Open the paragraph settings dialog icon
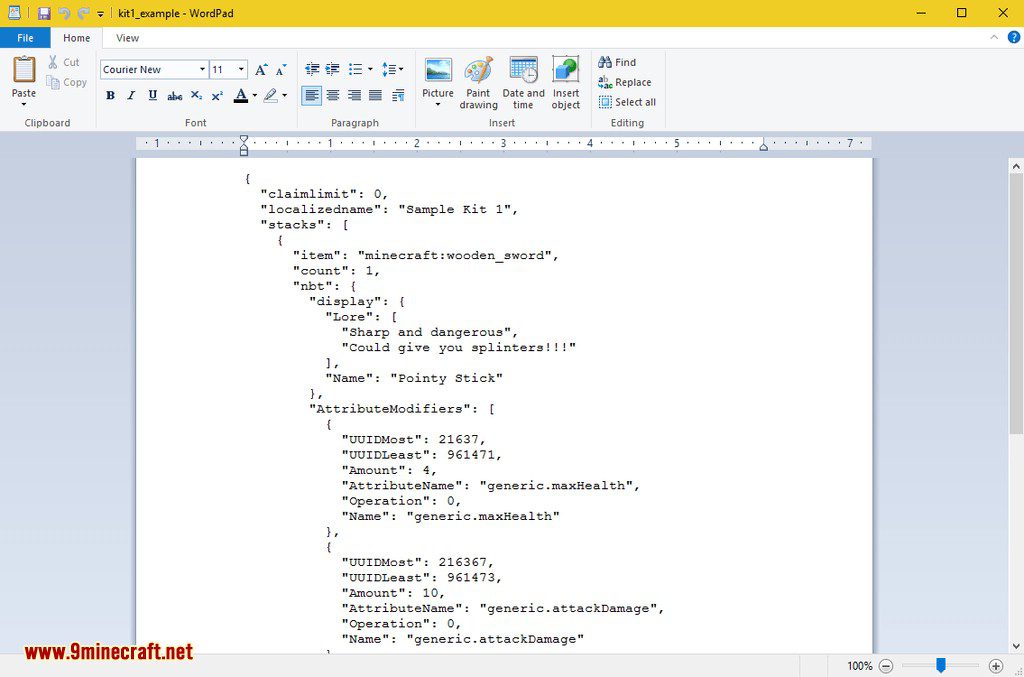Viewport: 1024px width, 677px height. [x=398, y=96]
